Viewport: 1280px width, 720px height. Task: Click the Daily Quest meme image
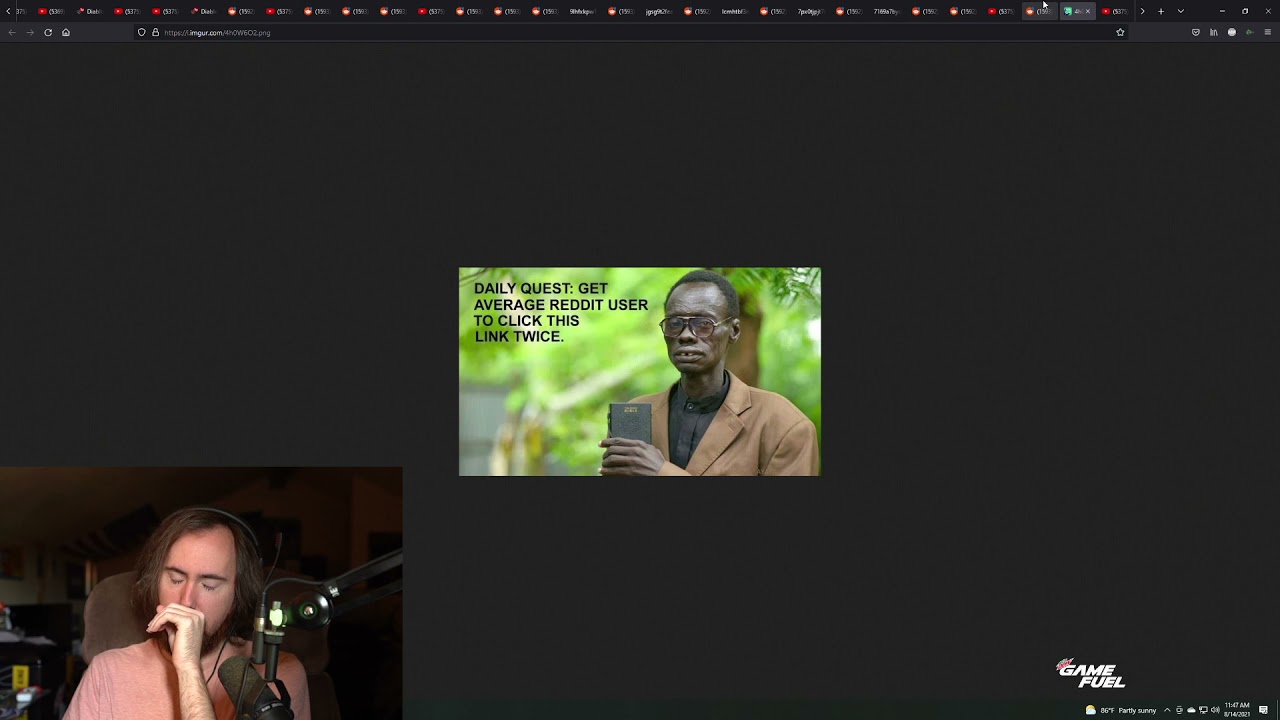(640, 371)
